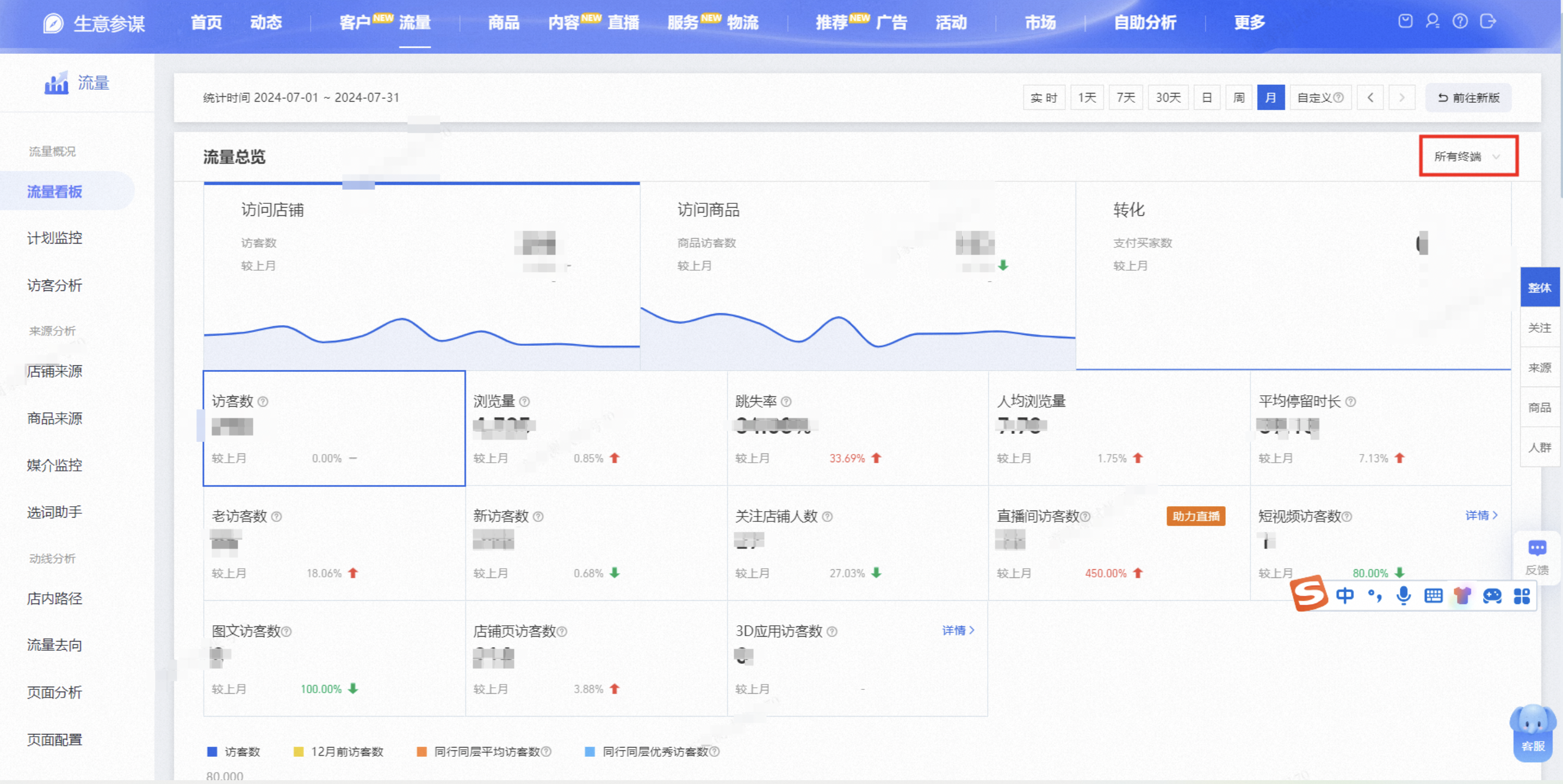
Task: Click the help icon beside 直播间访客数
Action: tap(1086, 517)
